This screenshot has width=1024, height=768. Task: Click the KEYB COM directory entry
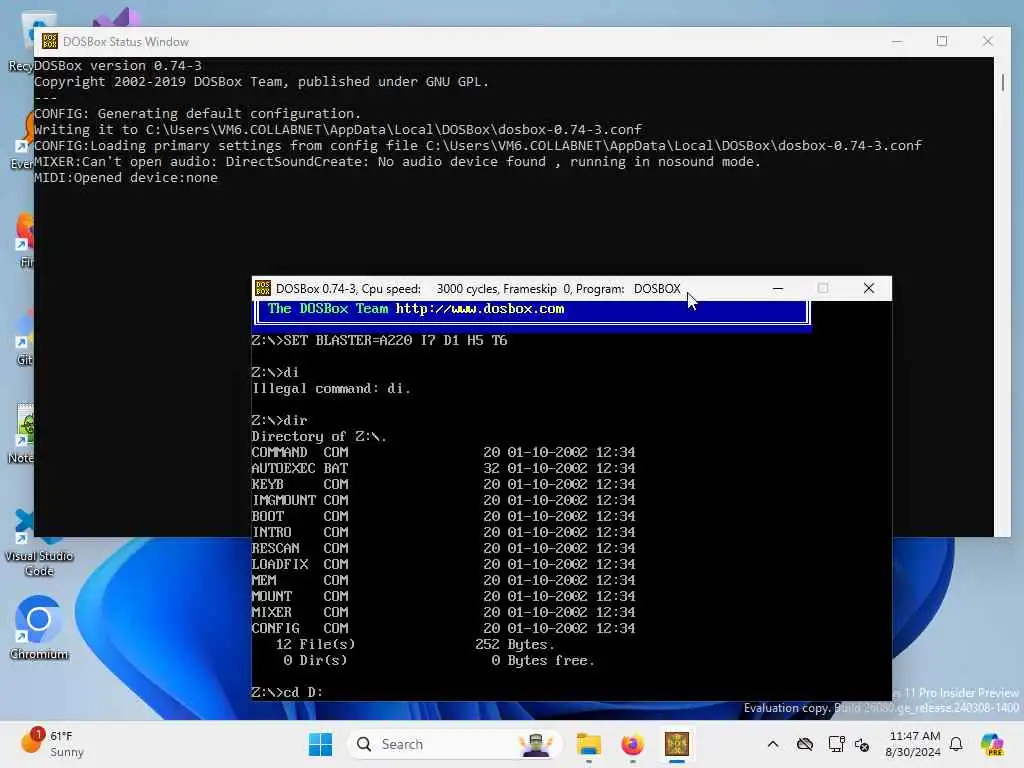coord(443,484)
